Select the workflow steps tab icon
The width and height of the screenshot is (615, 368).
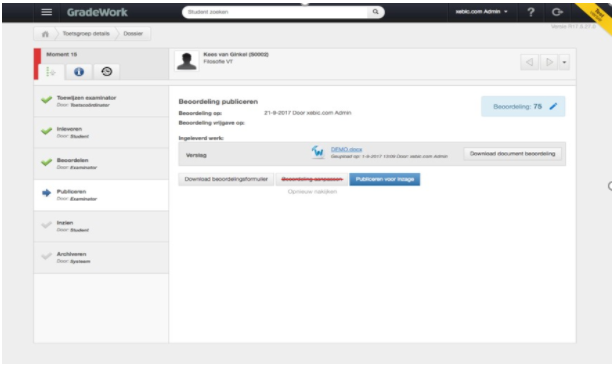tap(51, 72)
